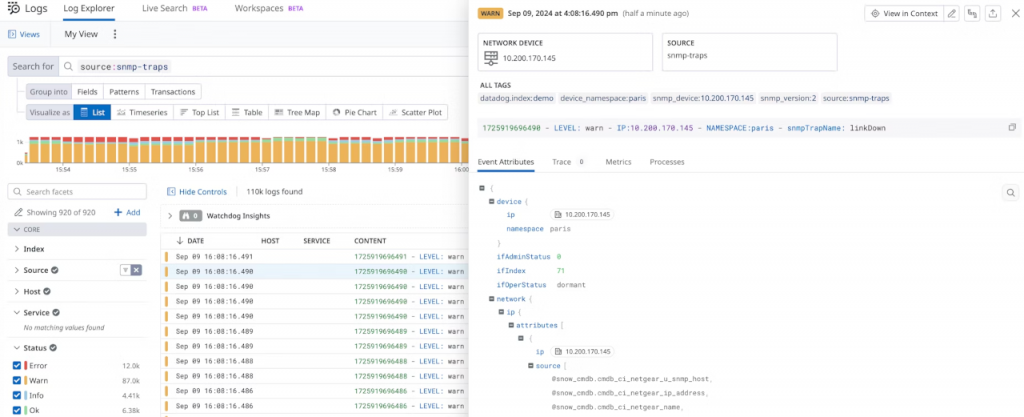Click the pencil edit icon in log panel
The width and height of the screenshot is (1024, 417).
pyautogui.click(x=951, y=13)
